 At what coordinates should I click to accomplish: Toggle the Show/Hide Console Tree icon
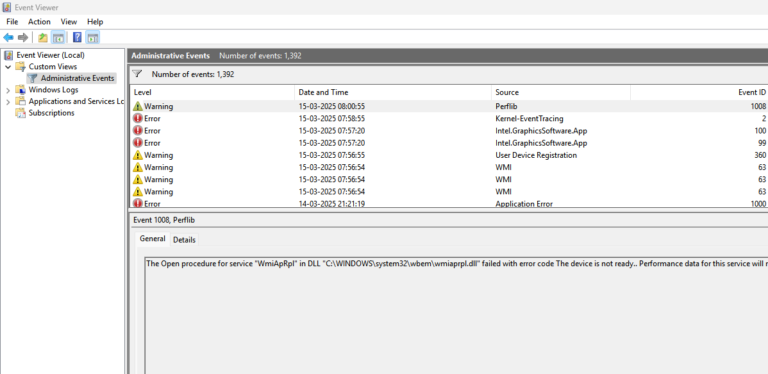58,38
